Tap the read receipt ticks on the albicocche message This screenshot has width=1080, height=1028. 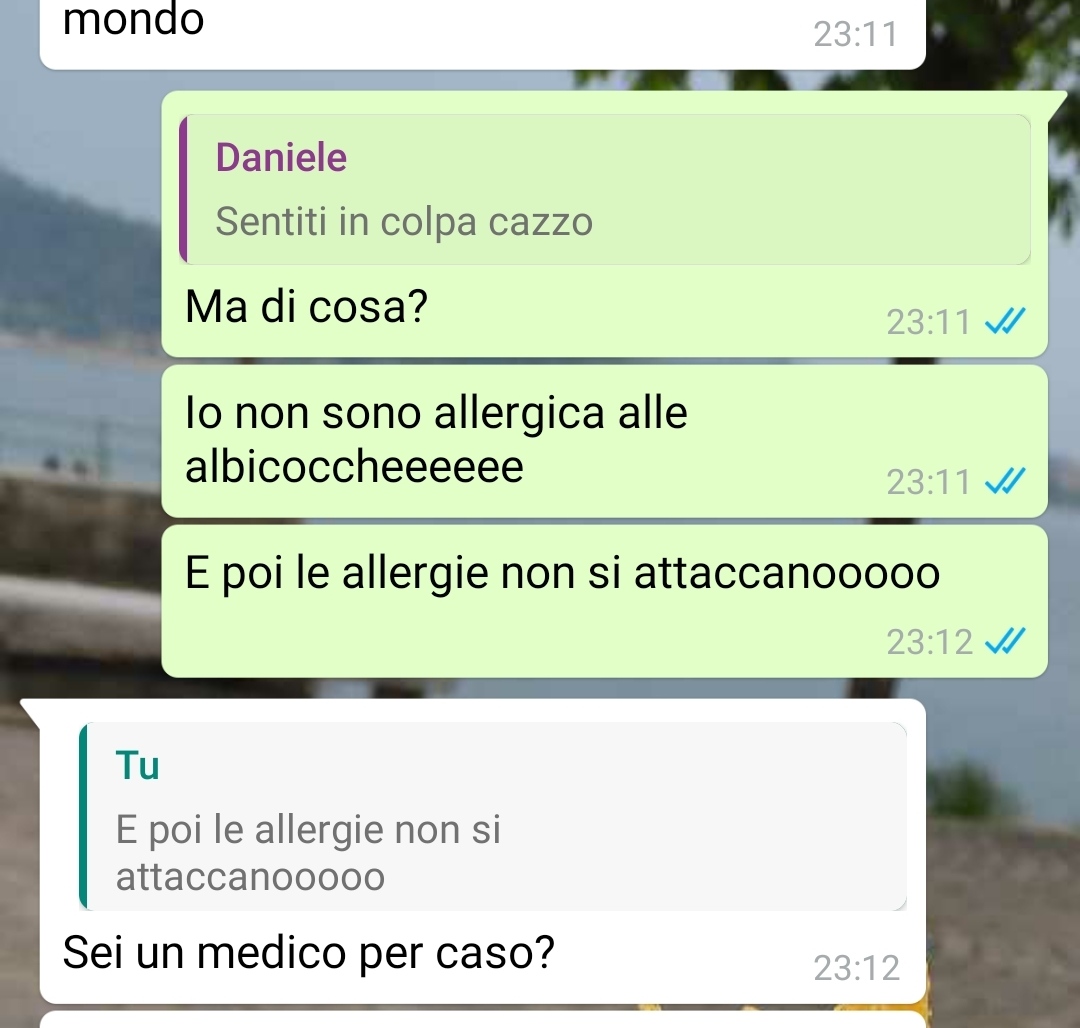(x=1005, y=481)
